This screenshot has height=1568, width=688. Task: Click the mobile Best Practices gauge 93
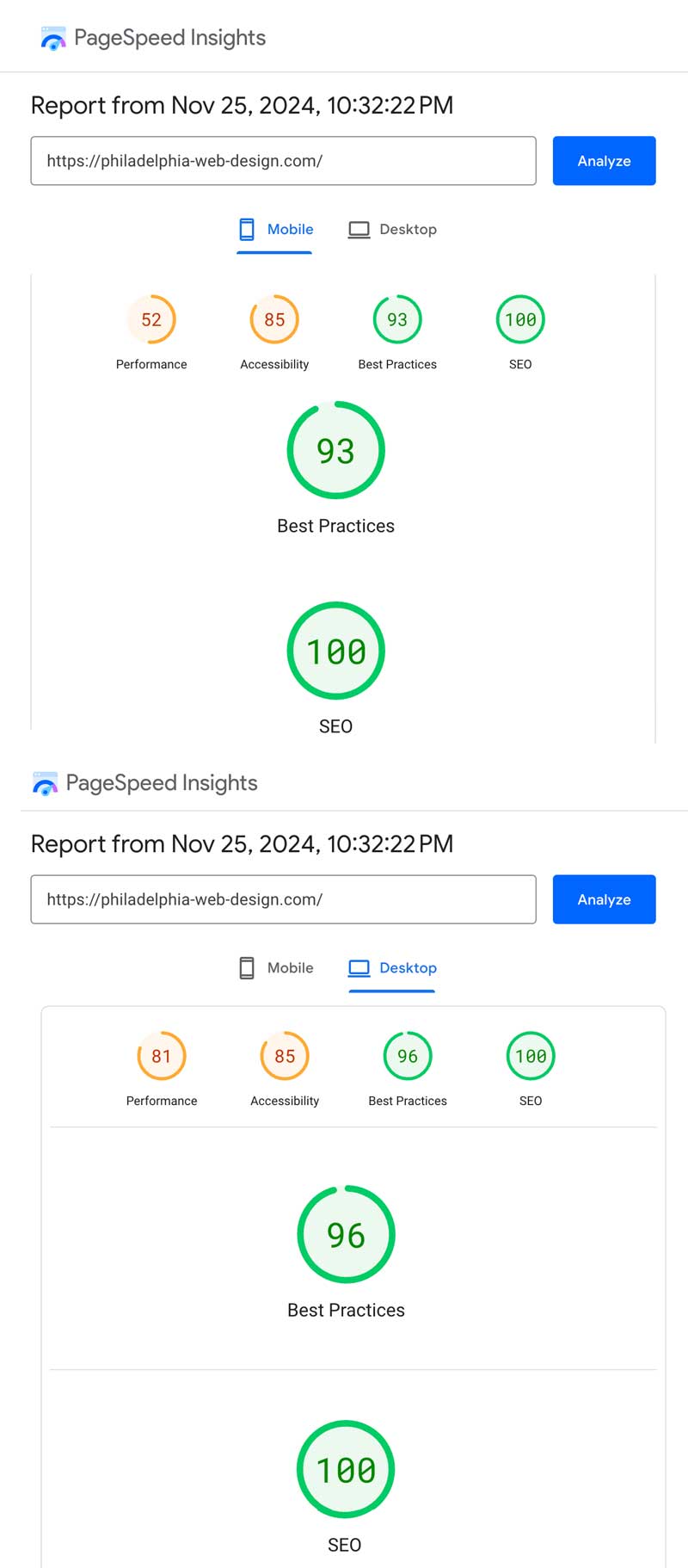tap(397, 320)
